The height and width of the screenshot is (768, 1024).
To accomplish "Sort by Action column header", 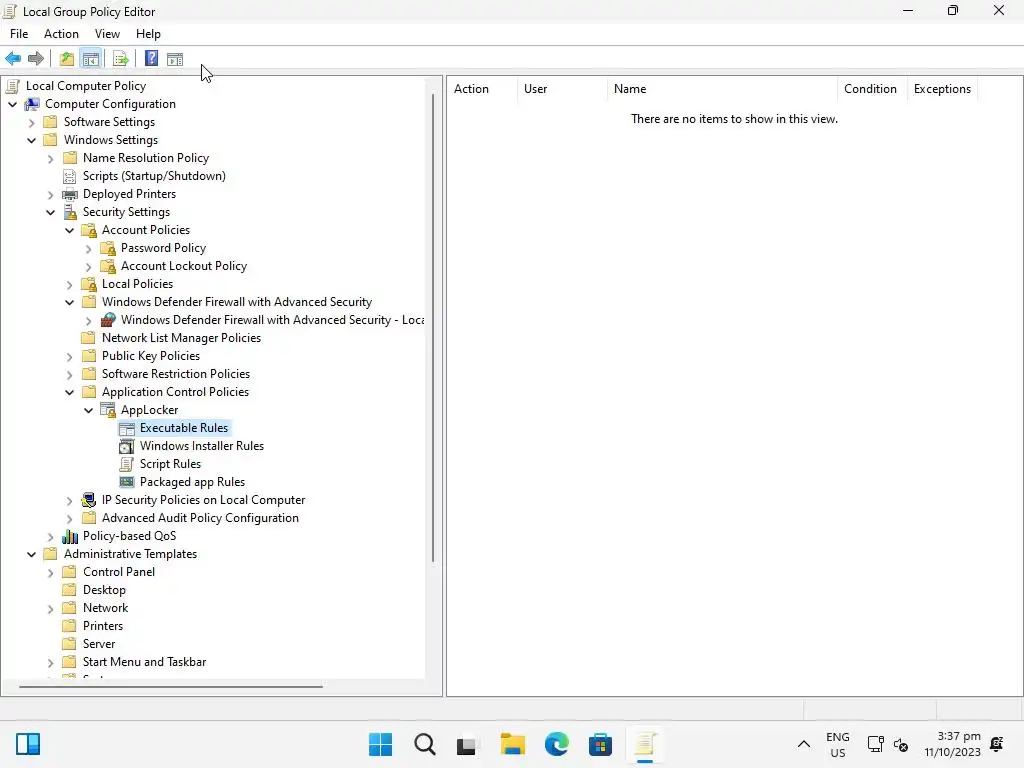I will click(x=482, y=89).
